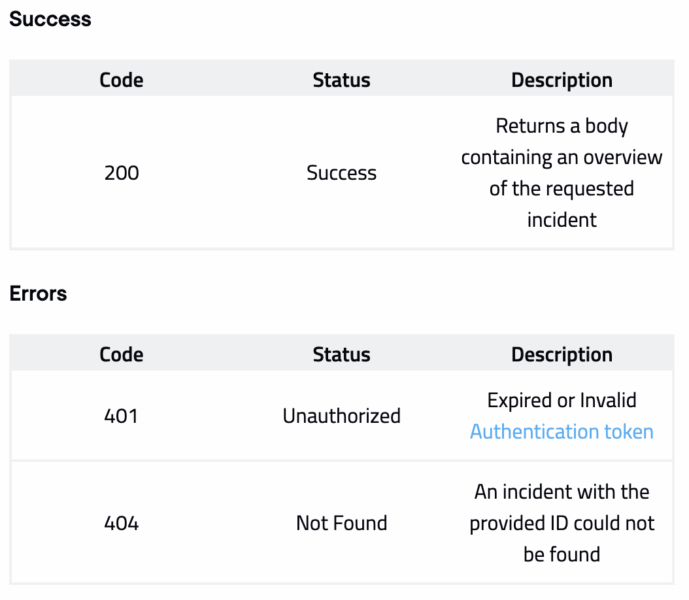Click the Success section heading
Viewport: 689px width, 600px height.
tap(50, 19)
